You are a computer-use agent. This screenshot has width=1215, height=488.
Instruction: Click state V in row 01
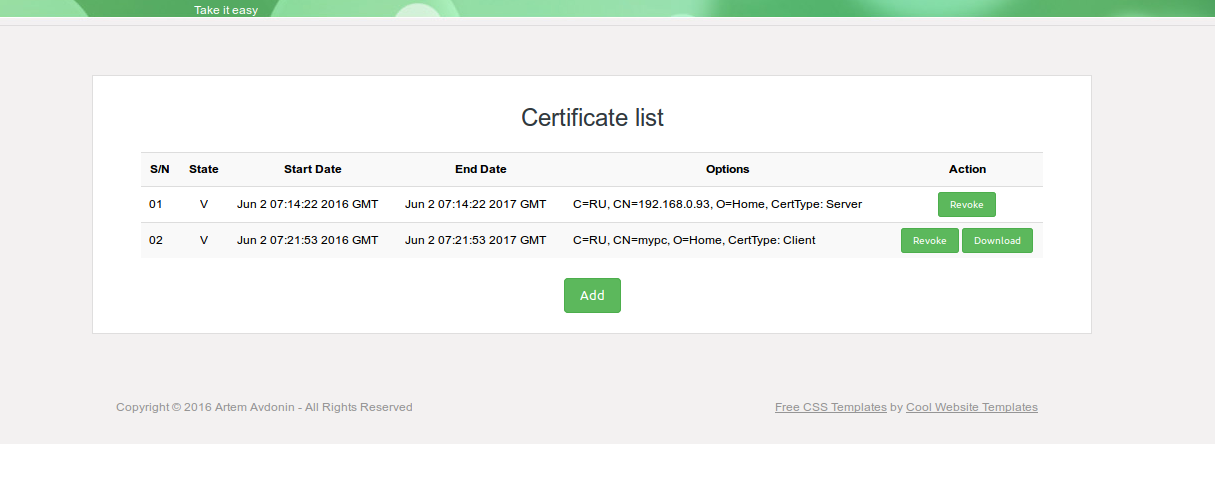pyautogui.click(x=204, y=204)
